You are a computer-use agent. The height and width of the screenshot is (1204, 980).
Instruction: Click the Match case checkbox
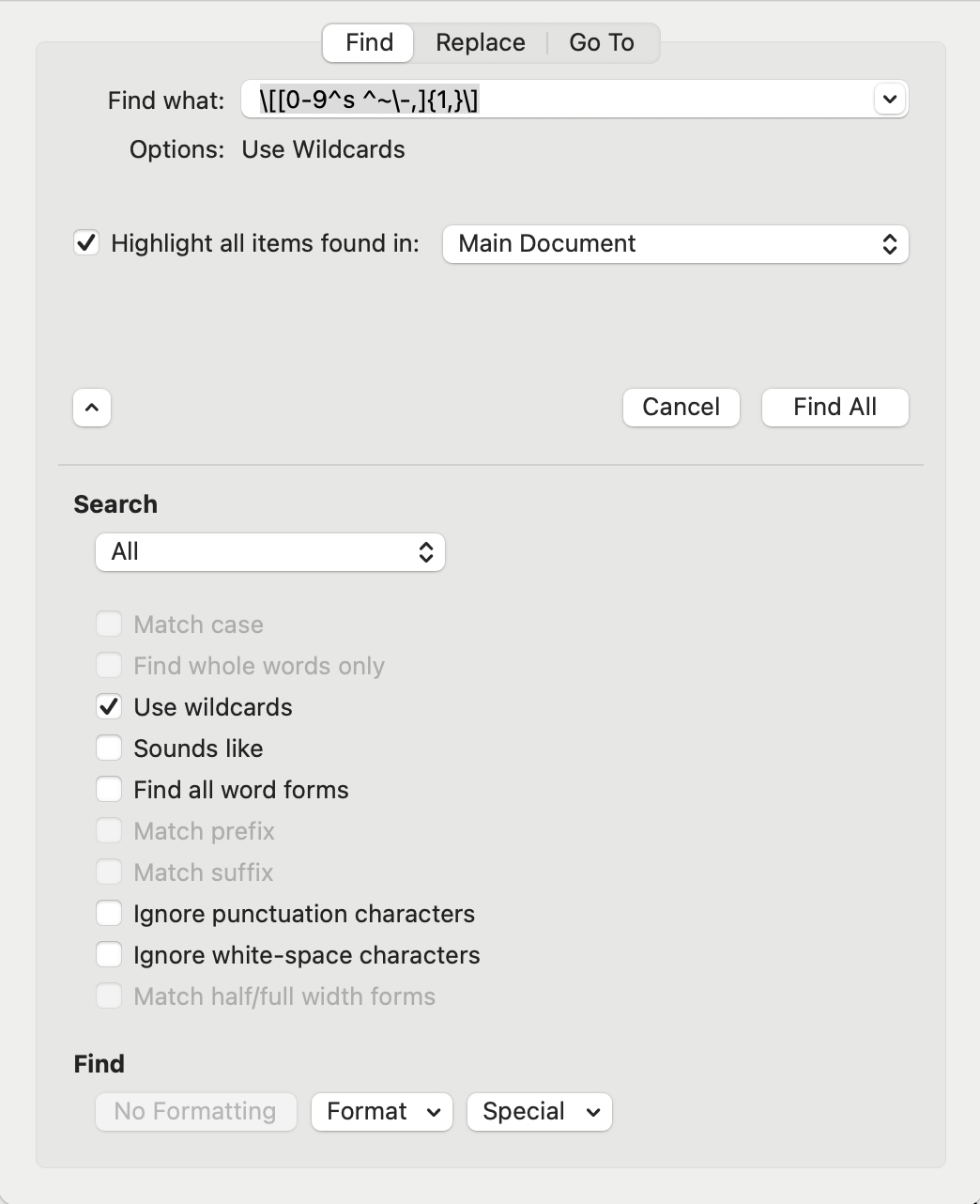coord(109,624)
